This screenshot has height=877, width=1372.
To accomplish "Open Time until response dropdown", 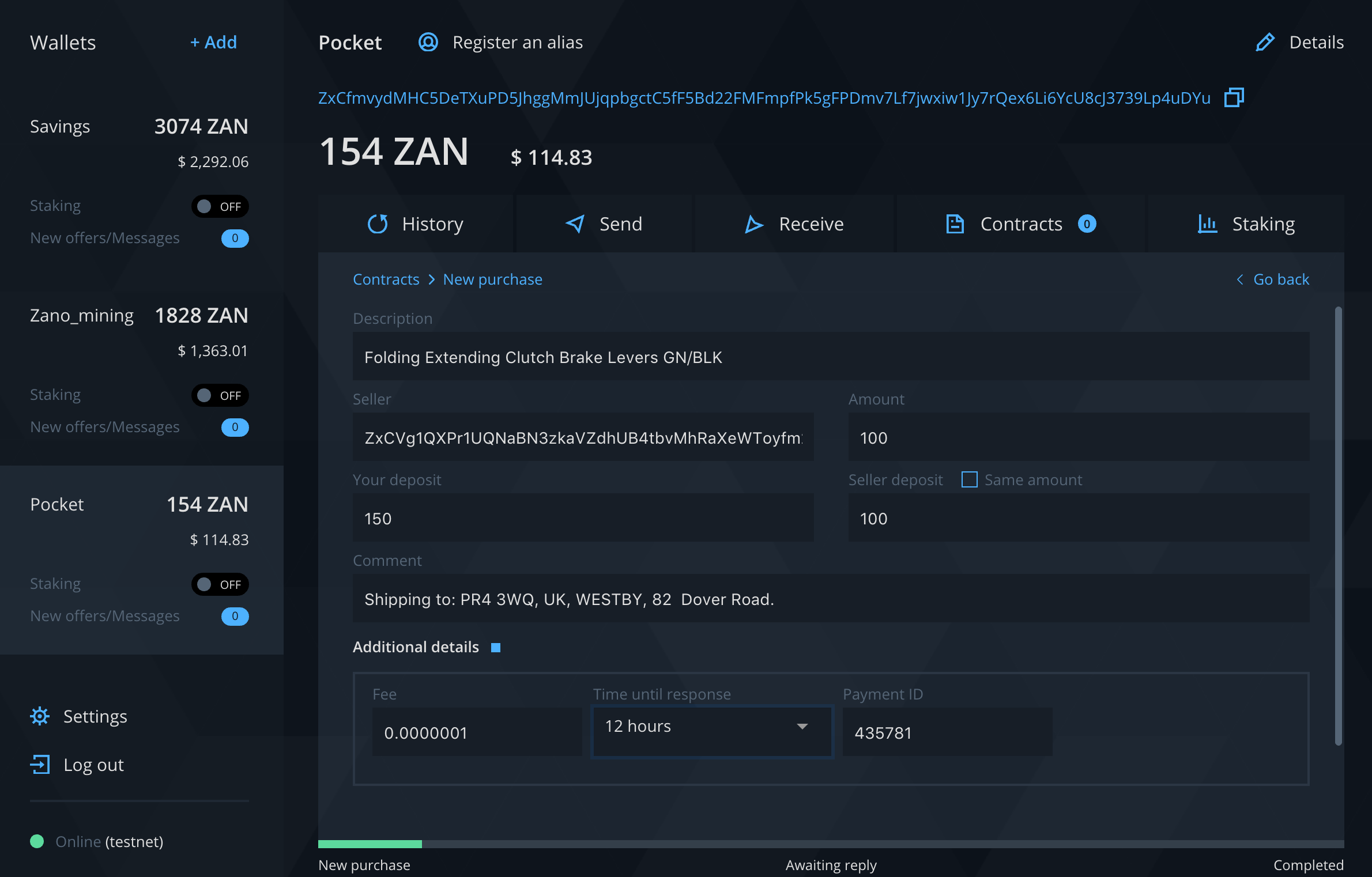I will point(712,727).
